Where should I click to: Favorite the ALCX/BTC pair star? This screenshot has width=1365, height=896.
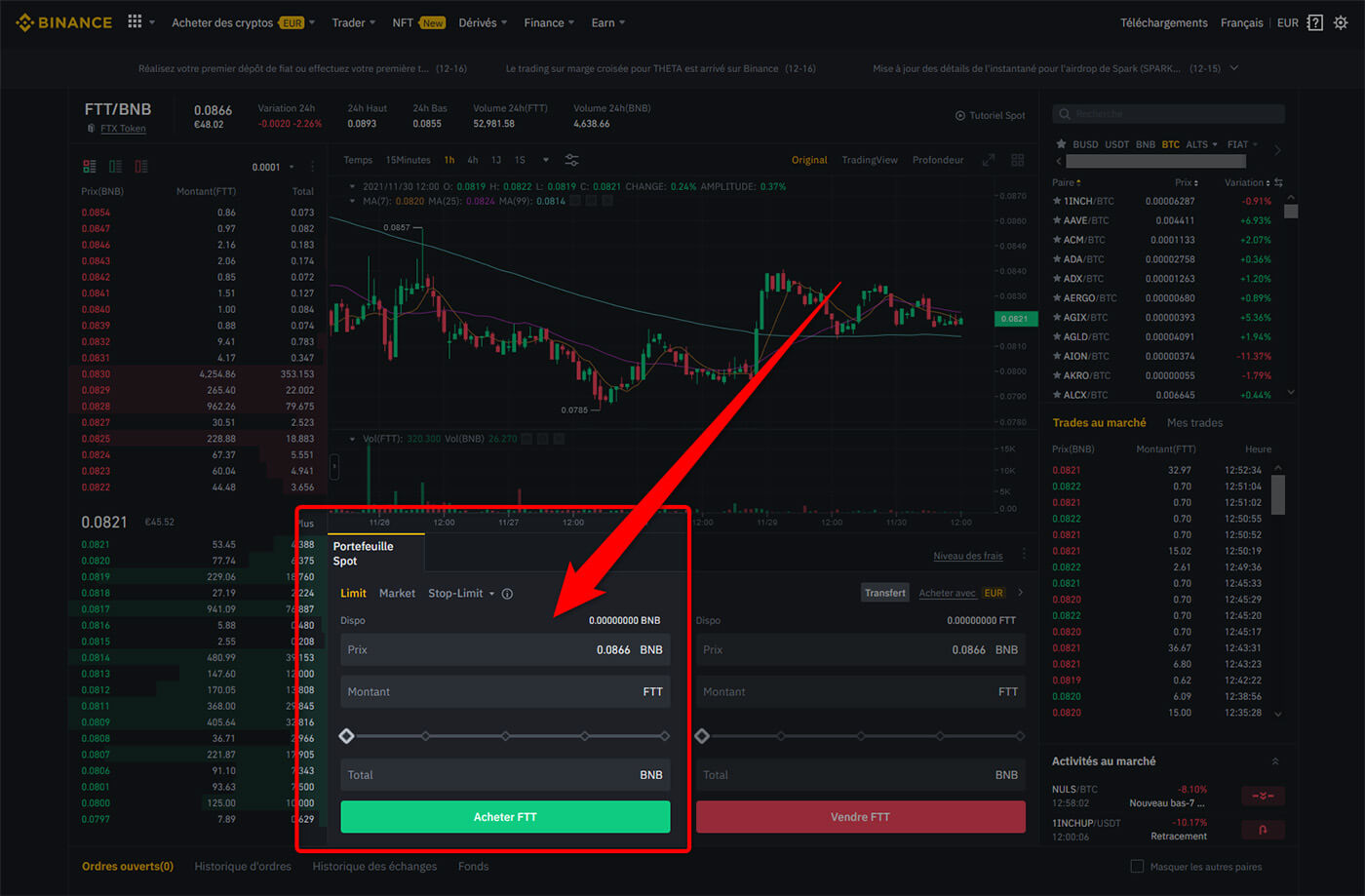1057,395
